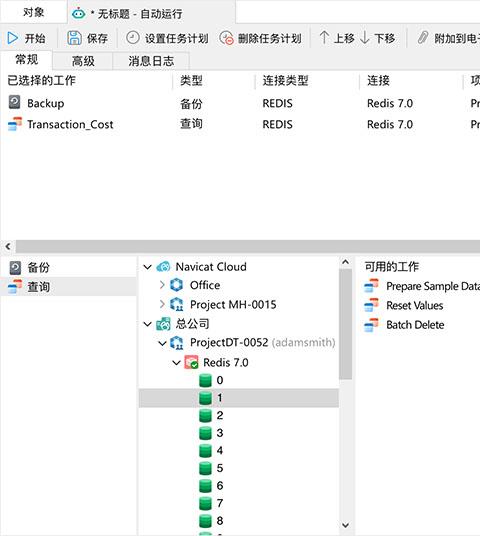480x536 pixels.
Task: Click the Move Up (上移) arrow icon
Action: pos(324,37)
